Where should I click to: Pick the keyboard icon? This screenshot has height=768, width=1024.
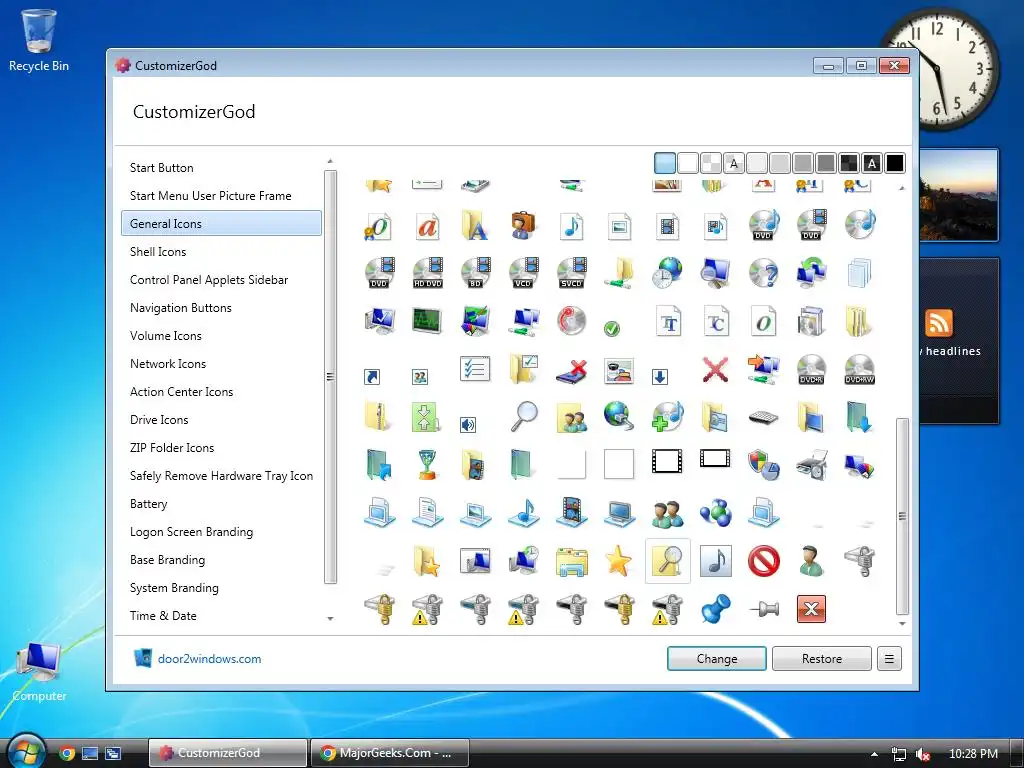[x=763, y=417]
